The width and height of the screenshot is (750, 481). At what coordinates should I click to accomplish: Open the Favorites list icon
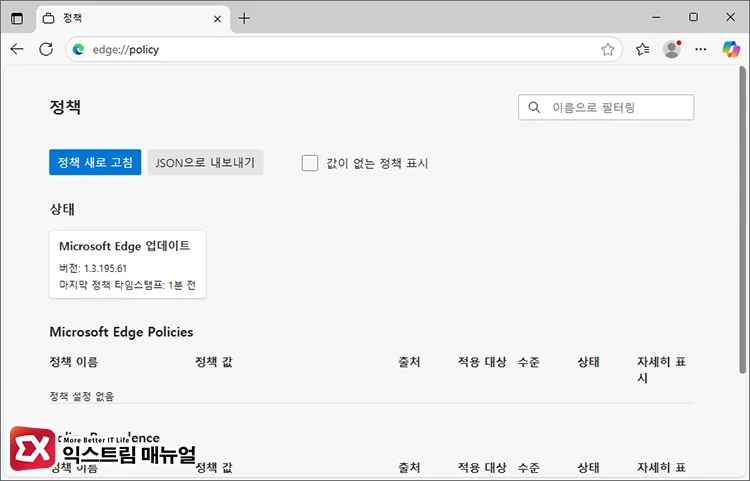pyautogui.click(x=642, y=49)
